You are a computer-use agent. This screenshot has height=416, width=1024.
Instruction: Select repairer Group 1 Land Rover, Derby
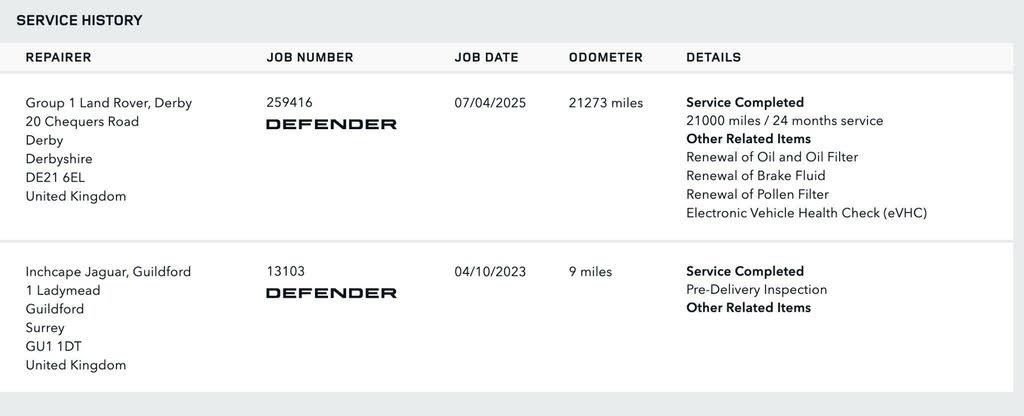108,103
